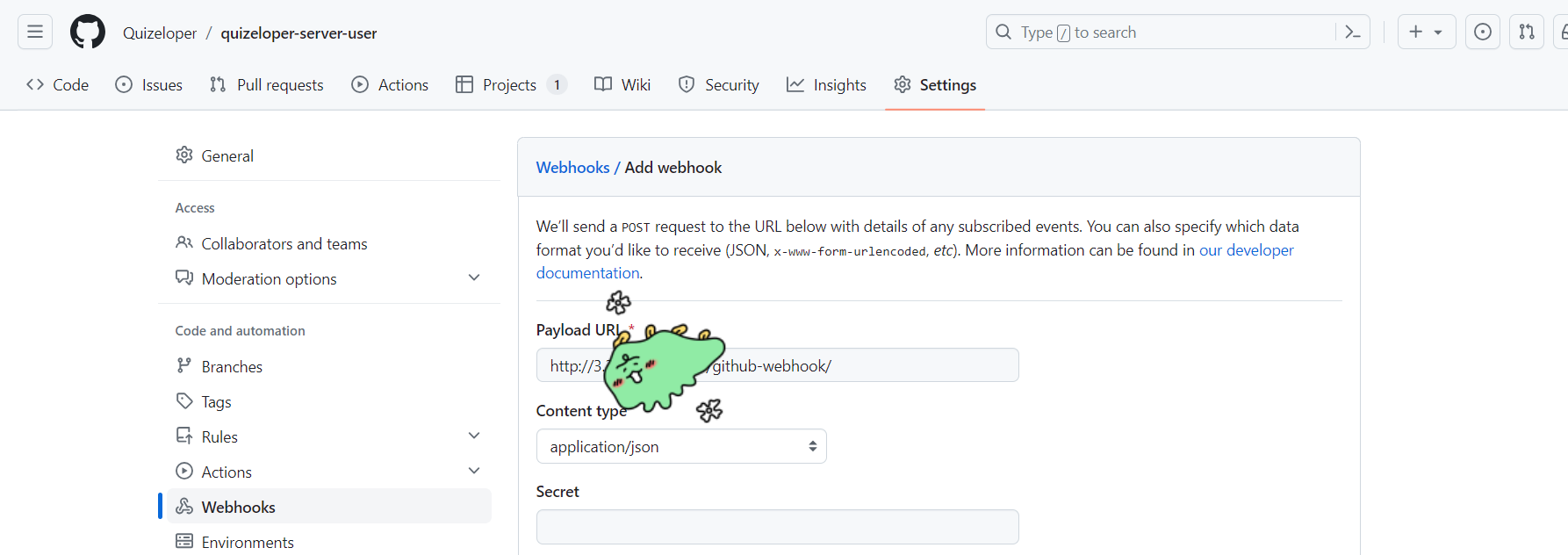
Task: Click the Rules icon in sidebar
Action: (184, 436)
